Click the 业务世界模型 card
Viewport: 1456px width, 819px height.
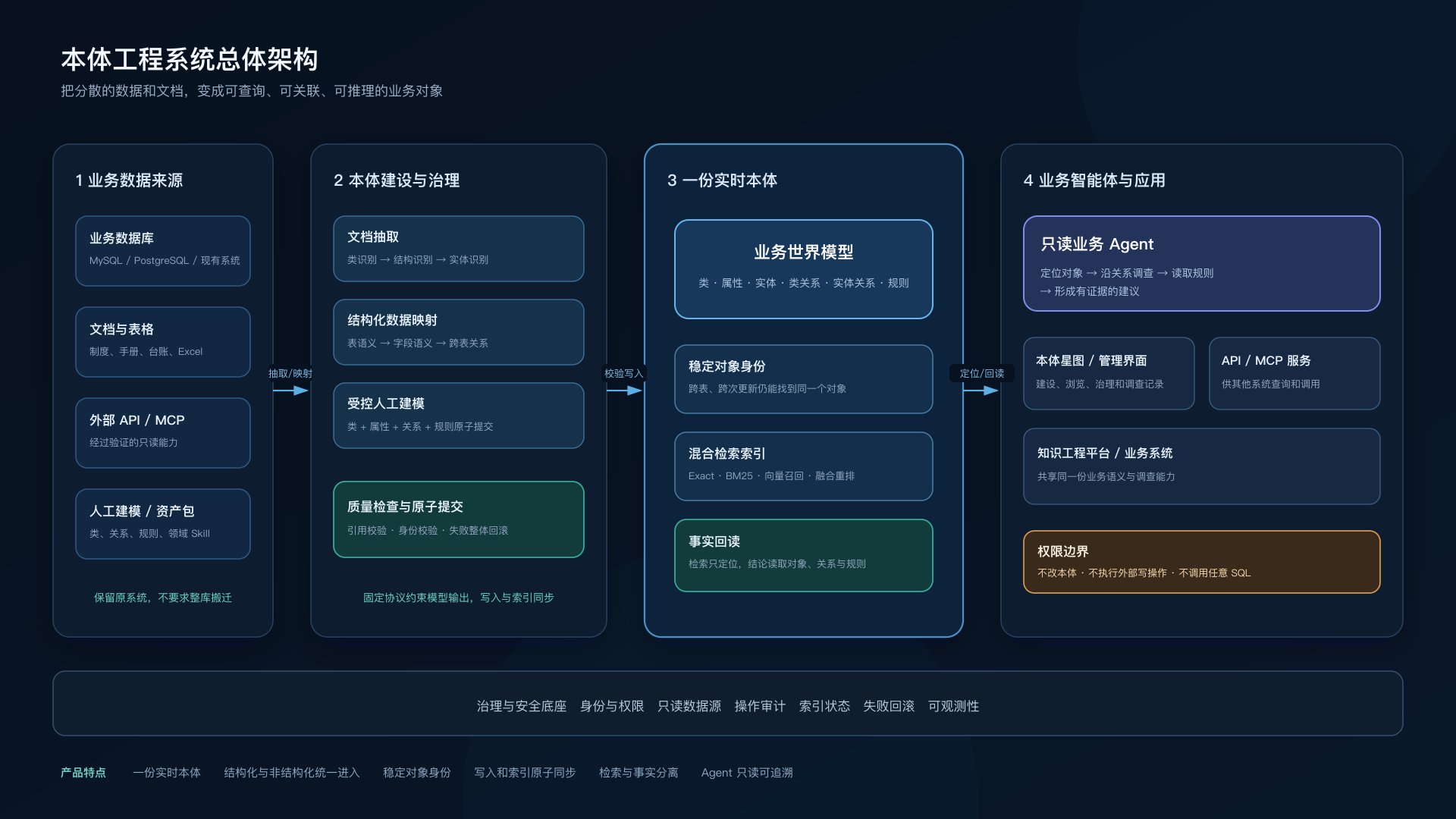pyautogui.click(x=804, y=269)
